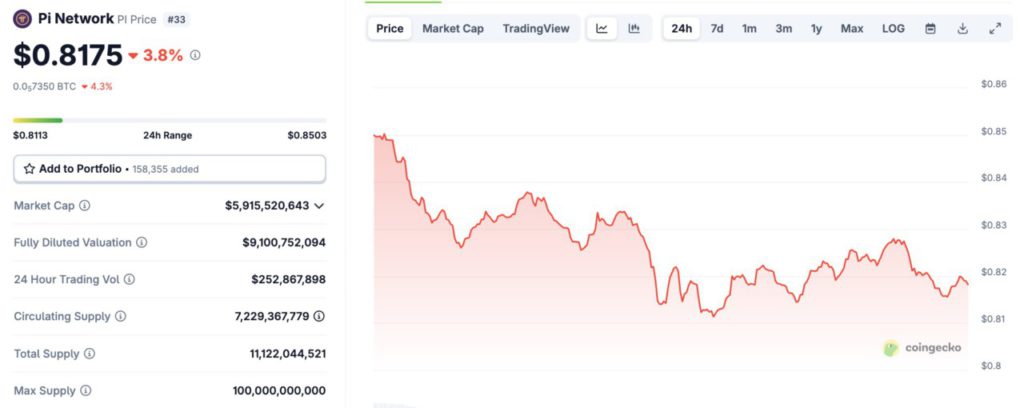Expand the Market Cap chevron dropdown
Image resolution: width=1024 pixels, height=408 pixels.
319,206
